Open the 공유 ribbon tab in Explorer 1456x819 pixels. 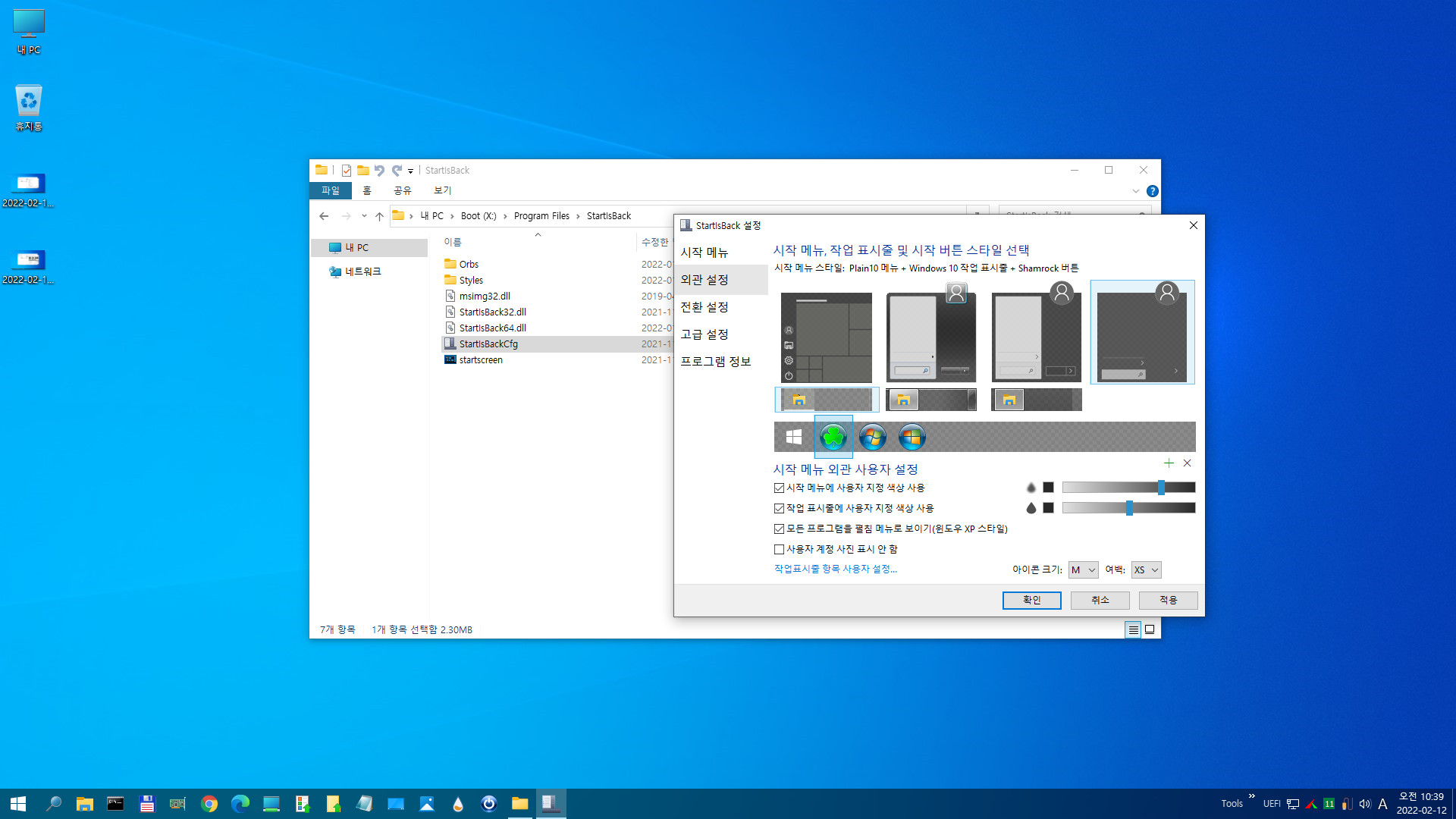pyautogui.click(x=403, y=190)
